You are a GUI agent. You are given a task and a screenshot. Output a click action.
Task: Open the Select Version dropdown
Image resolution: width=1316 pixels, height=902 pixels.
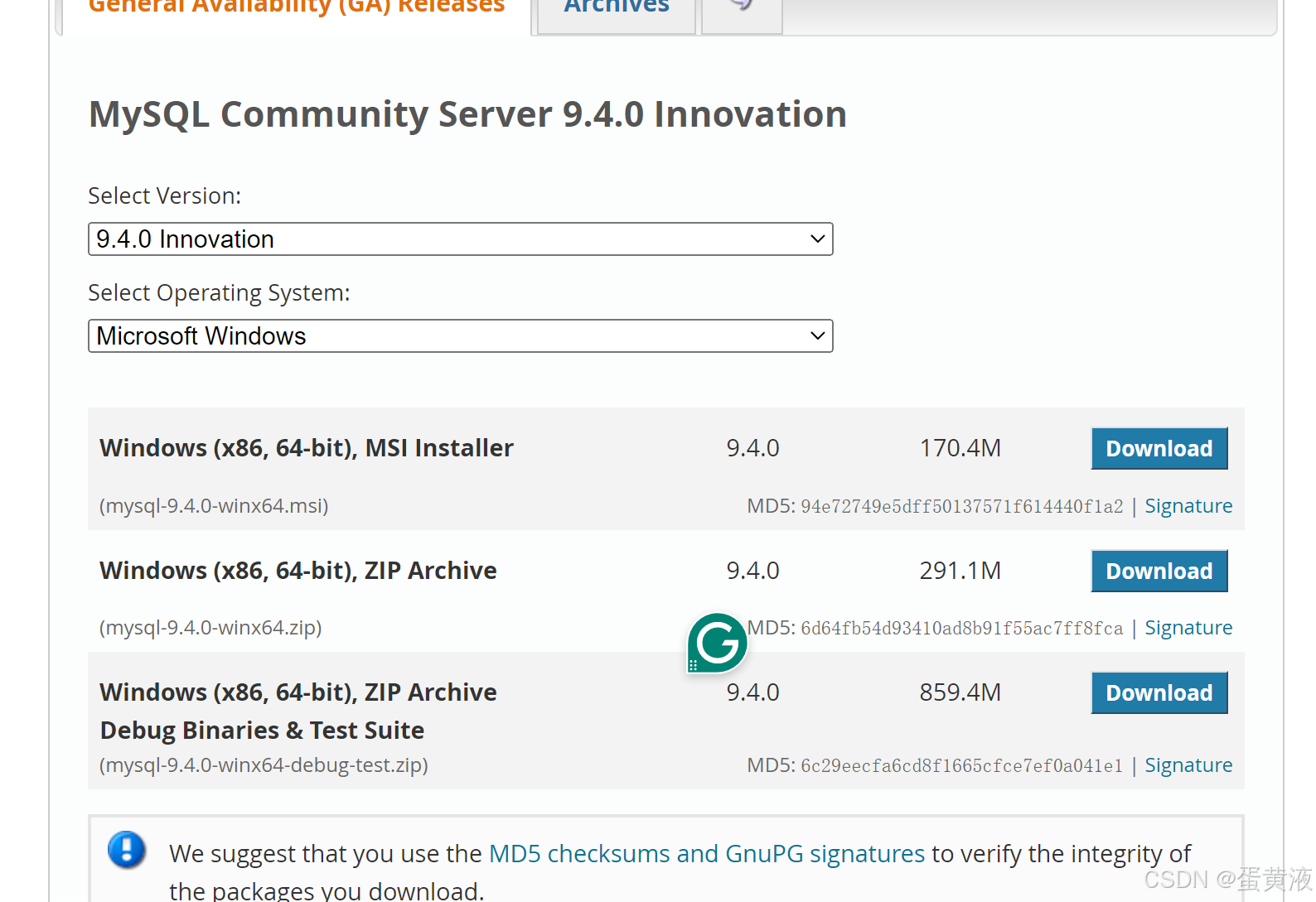coord(461,239)
